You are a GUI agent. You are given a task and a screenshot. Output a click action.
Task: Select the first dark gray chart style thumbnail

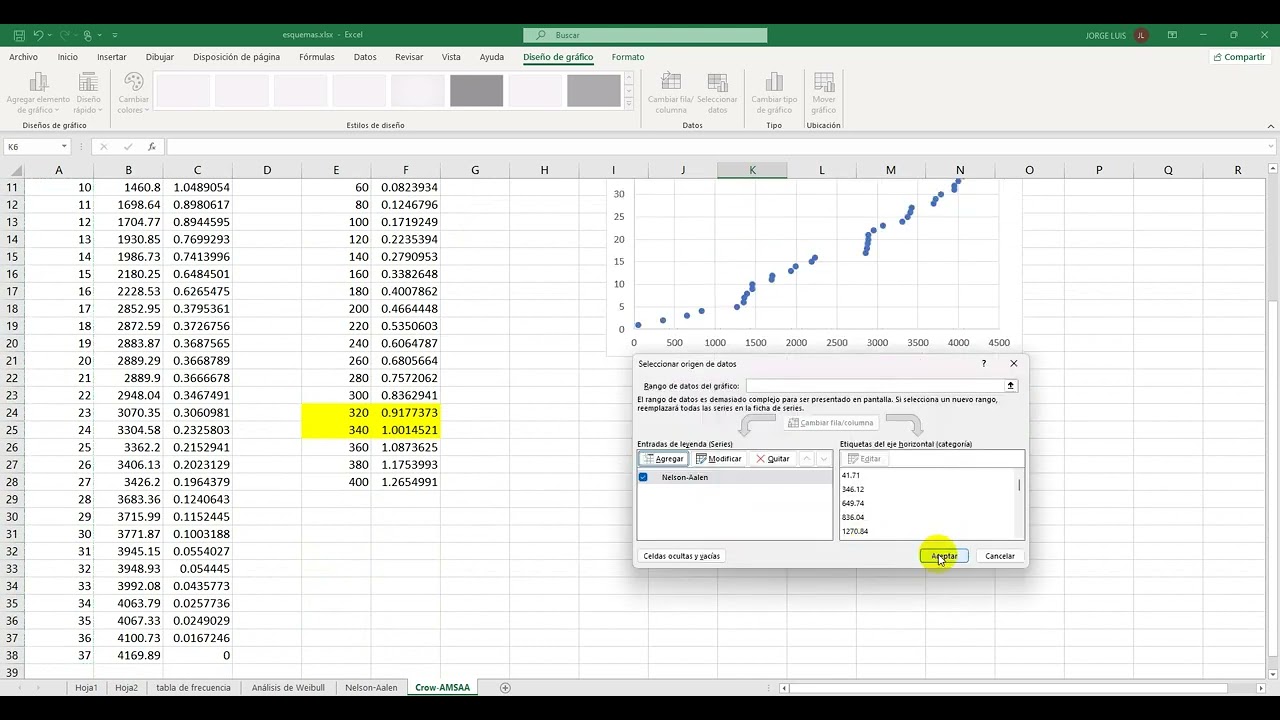[x=476, y=91]
